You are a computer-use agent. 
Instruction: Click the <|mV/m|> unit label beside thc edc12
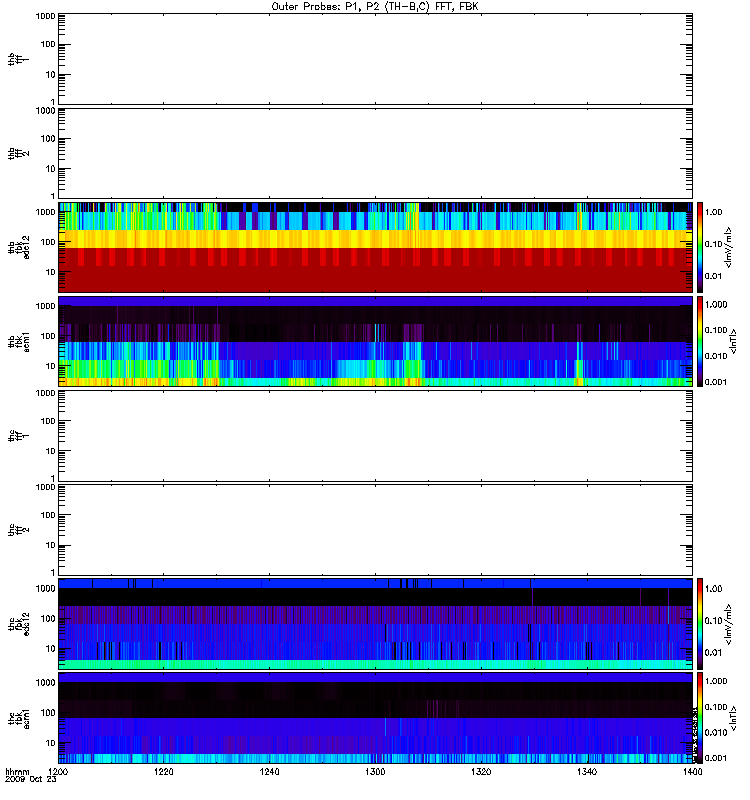(728, 624)
